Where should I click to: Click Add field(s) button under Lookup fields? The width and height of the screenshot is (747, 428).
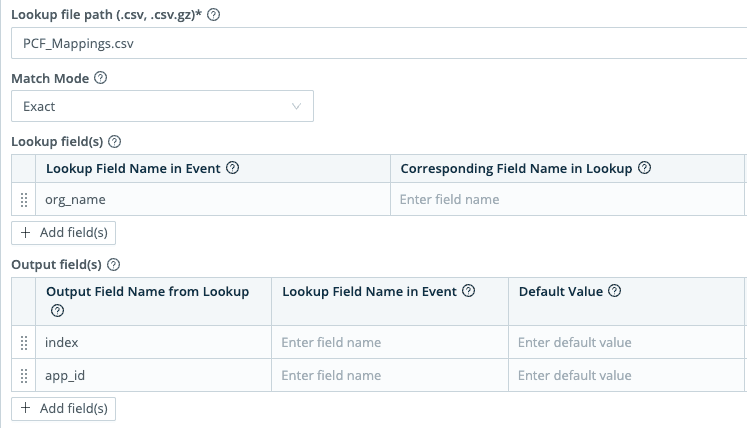pyautogui.click(x=63, y=232)
